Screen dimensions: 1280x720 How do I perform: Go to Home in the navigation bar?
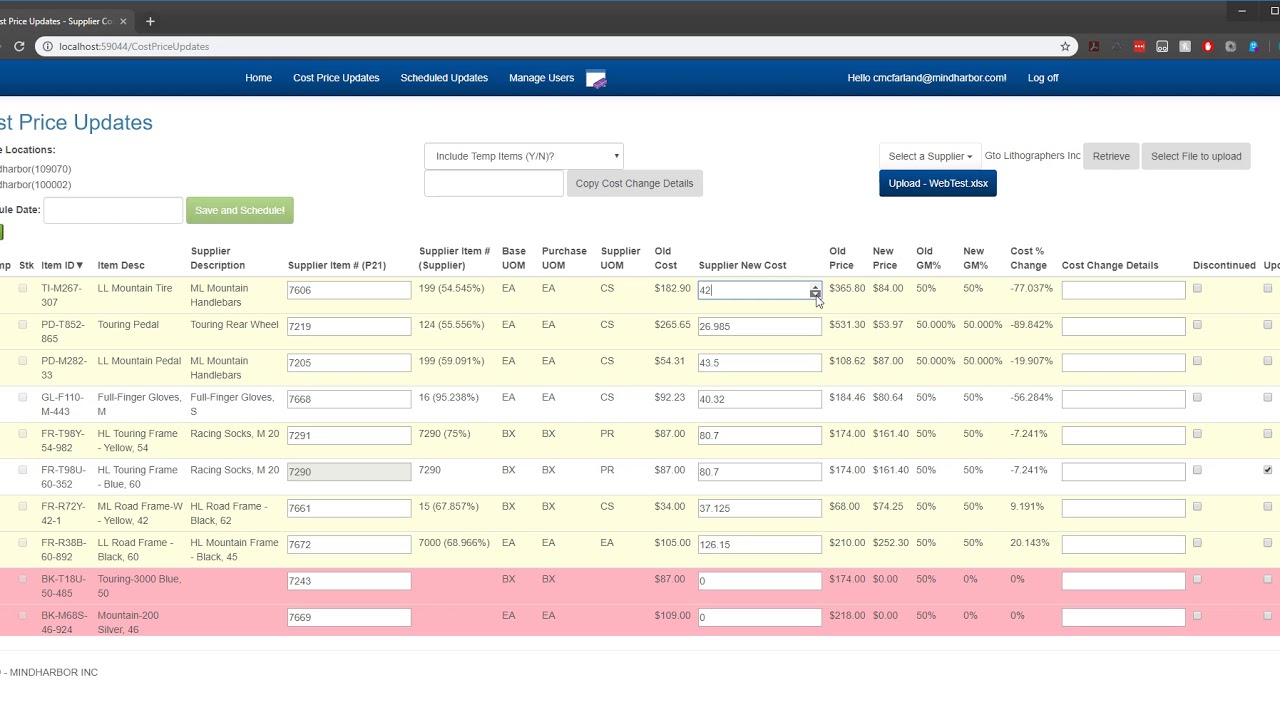tap(258, 78)
